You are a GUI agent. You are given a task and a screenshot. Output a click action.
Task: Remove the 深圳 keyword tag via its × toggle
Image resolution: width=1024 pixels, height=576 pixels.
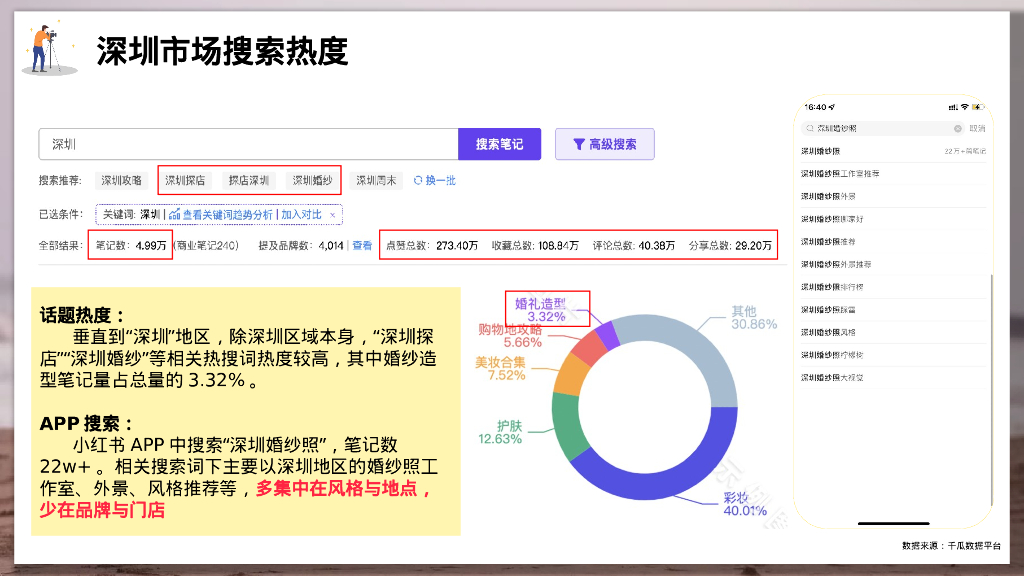332,214
